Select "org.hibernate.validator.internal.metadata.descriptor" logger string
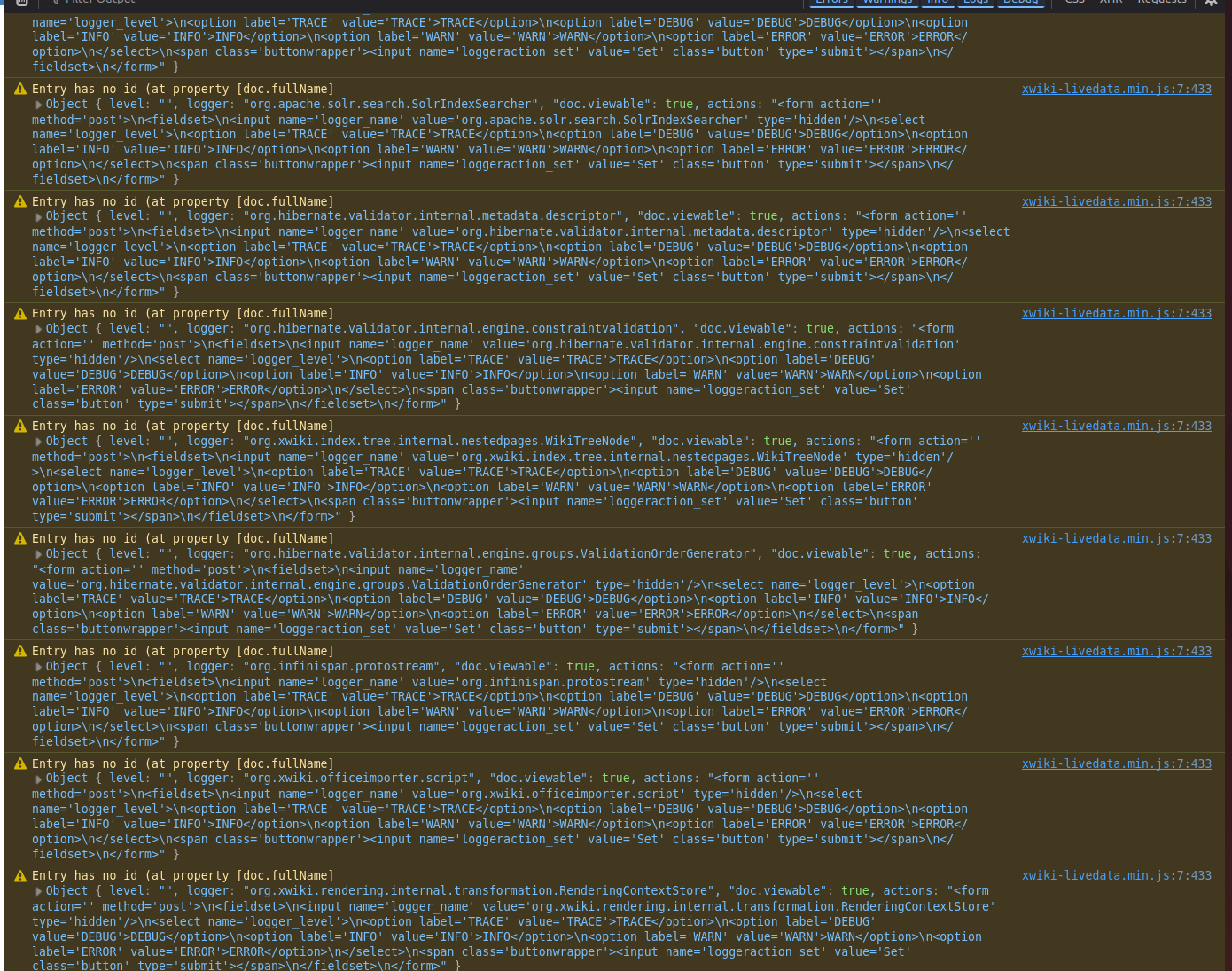1232x971 pixels. [x=433, y=215]
